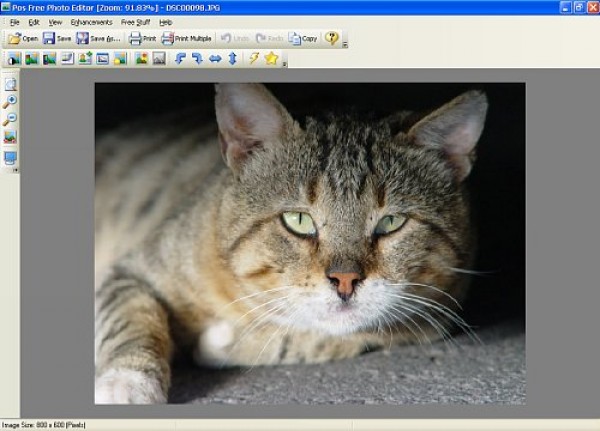Click the greyed-out Undo button
Viewport: 600px width, 431px height.
pyautogui.click(x=235, y=38)
